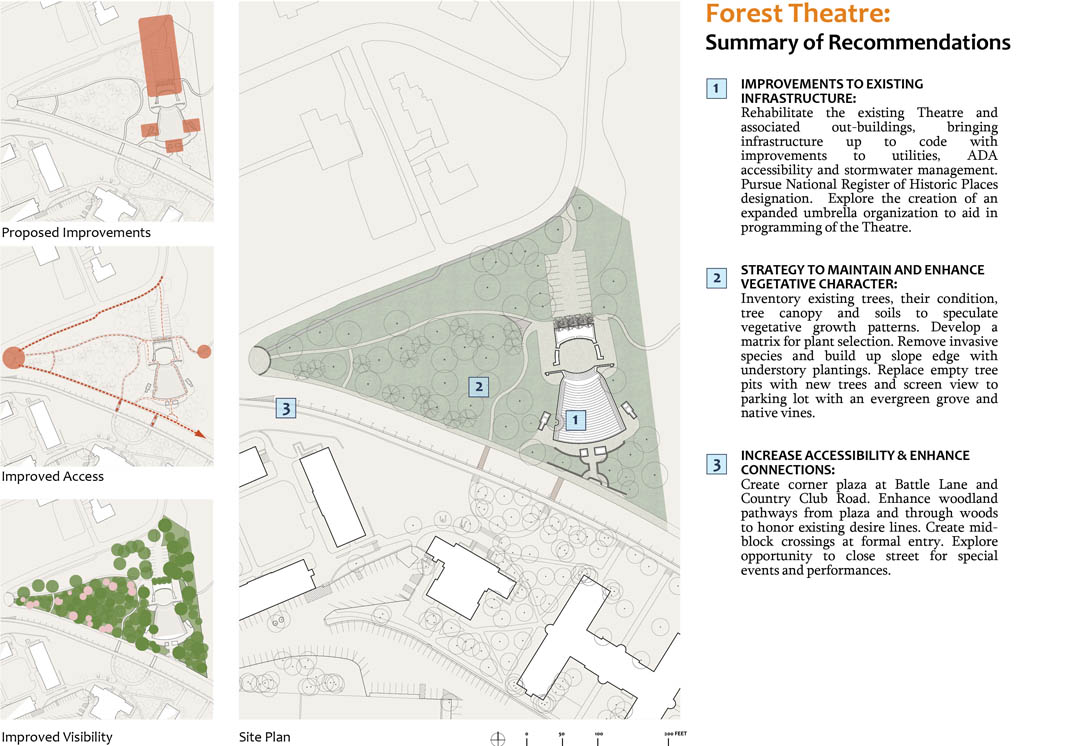Click the north compass symbol below the site plan
1080x746 pixels.
(497, 738)
